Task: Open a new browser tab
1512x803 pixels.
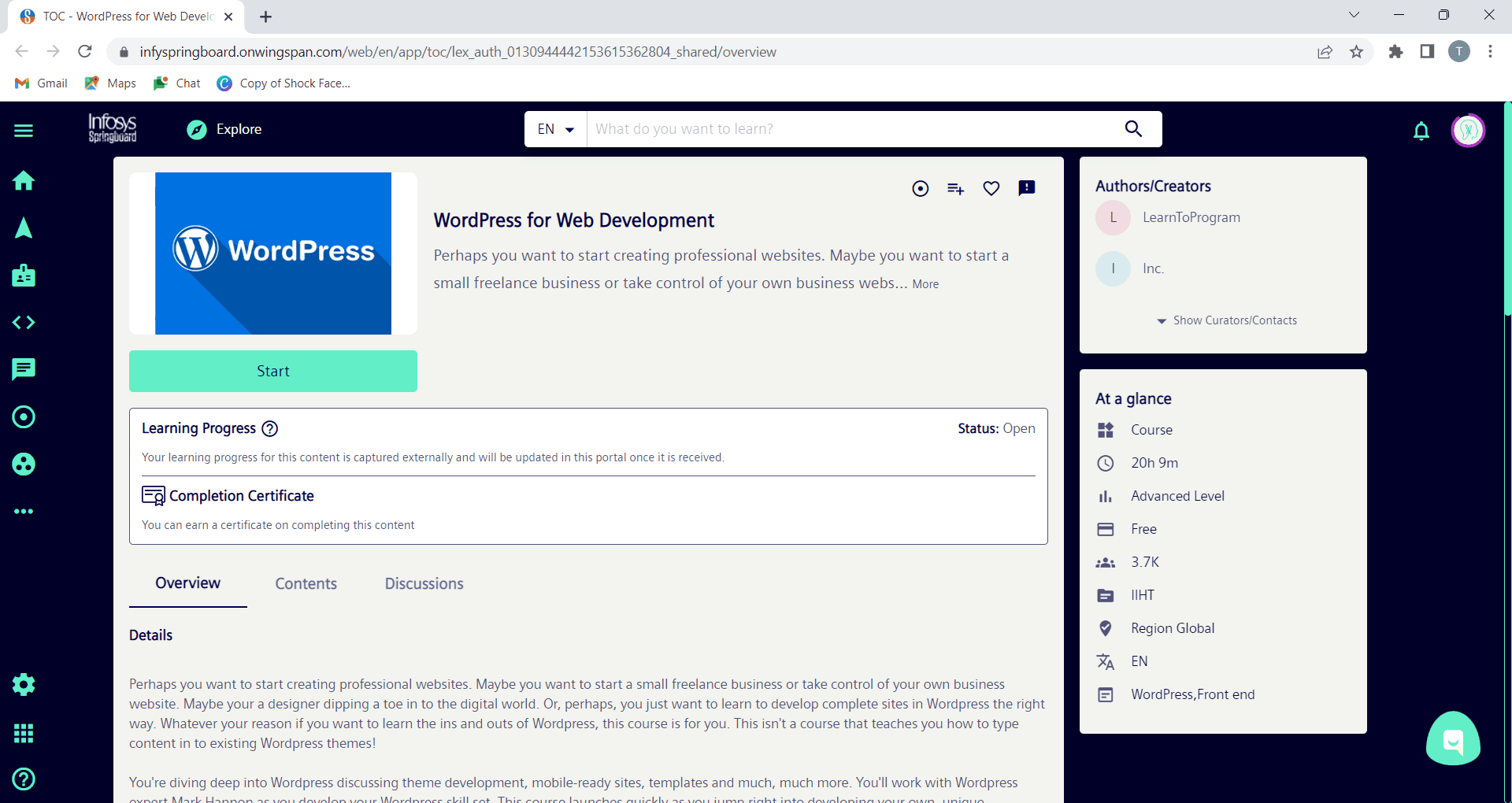Action: pyautogui.click(x=265, y=17)
